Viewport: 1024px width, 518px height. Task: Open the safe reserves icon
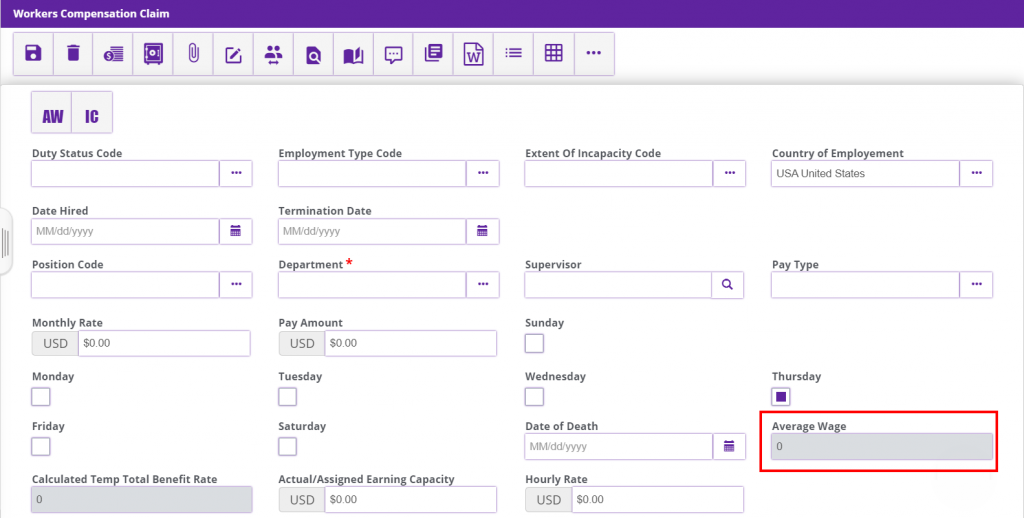pyautogui.click(x=153, y=54)
